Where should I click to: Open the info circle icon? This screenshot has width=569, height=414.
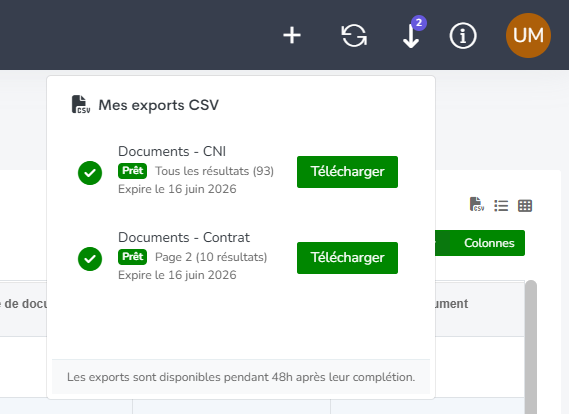463,36
